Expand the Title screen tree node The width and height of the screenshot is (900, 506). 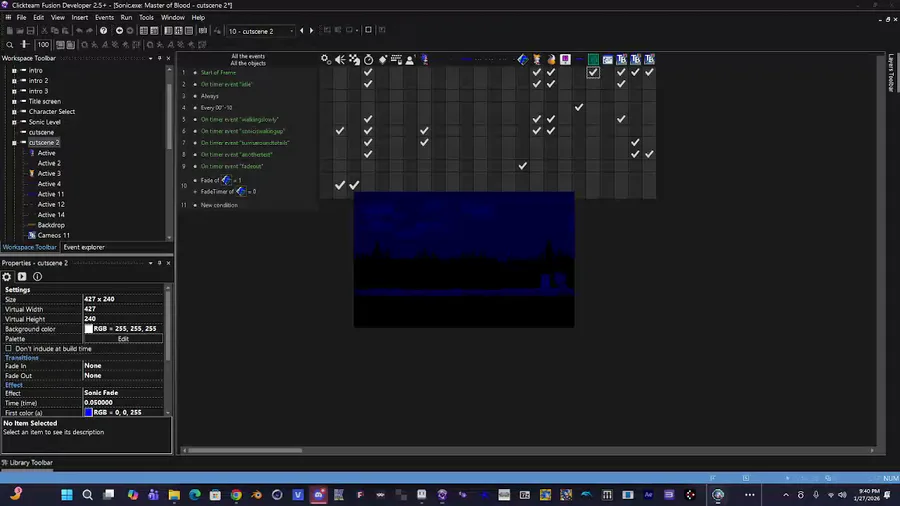14,102
